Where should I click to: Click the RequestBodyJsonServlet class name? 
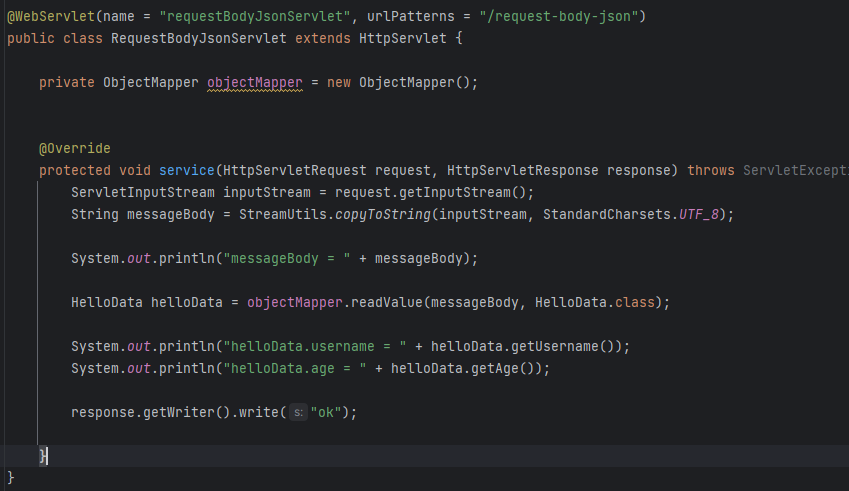(x=199, y=38)
